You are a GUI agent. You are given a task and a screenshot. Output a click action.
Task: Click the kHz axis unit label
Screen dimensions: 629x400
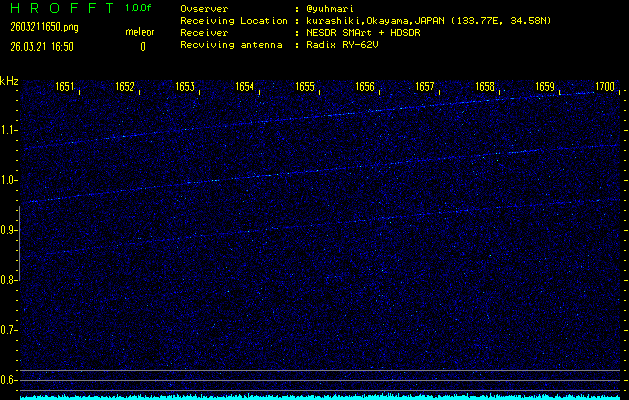point(9,81)
